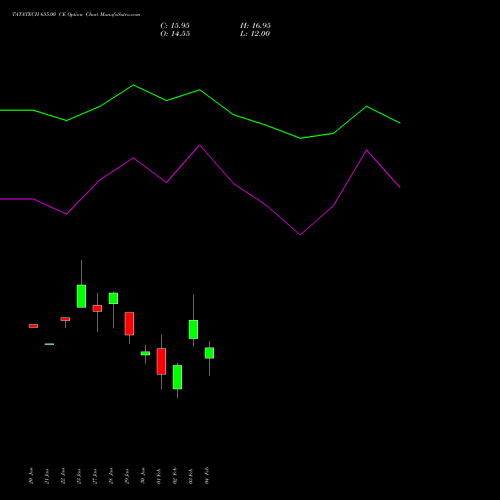This screenshot has height=500, width=500.
Task: Select the 21 Jan date label
Action: click(x=47, y=476)
